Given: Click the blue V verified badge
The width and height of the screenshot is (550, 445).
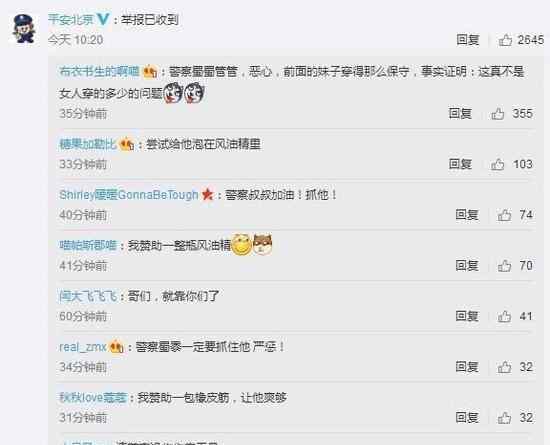Looking at the screenshot, I should (103, 19).
